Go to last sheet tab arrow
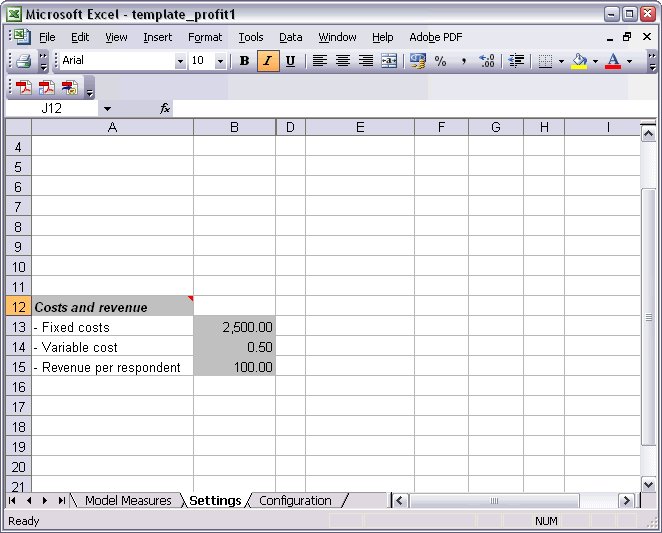Screen dimensions: 662x533 point(62,501)
